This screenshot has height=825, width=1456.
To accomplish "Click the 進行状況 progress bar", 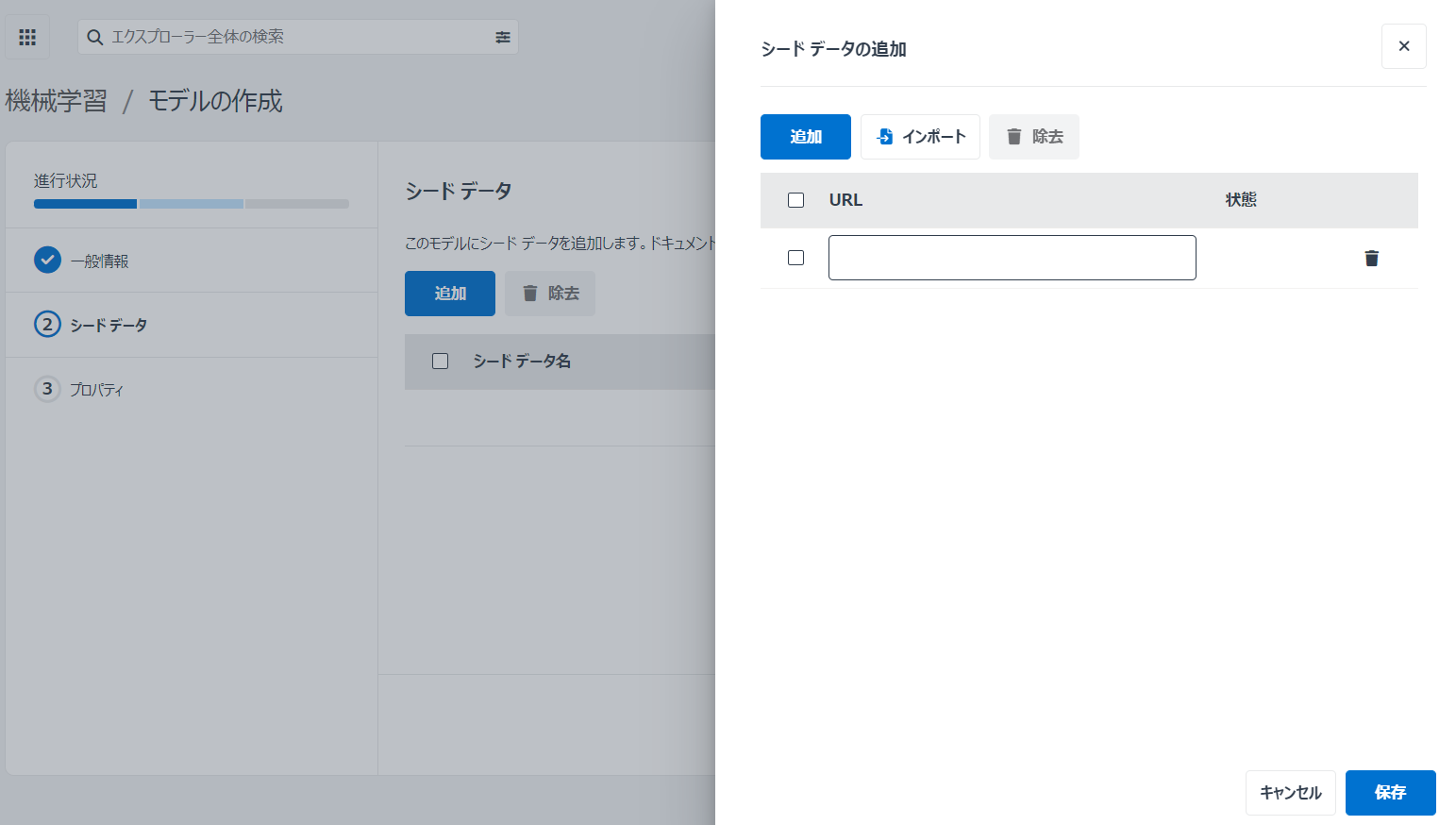I will [x=192, y=203].
